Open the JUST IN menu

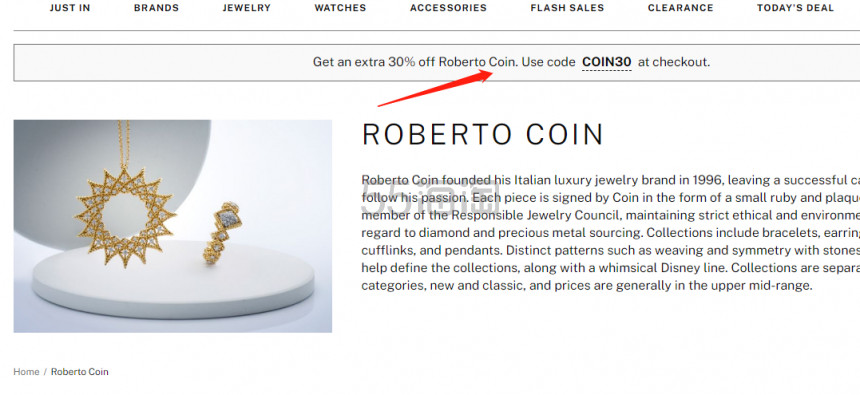click(70, 8)
